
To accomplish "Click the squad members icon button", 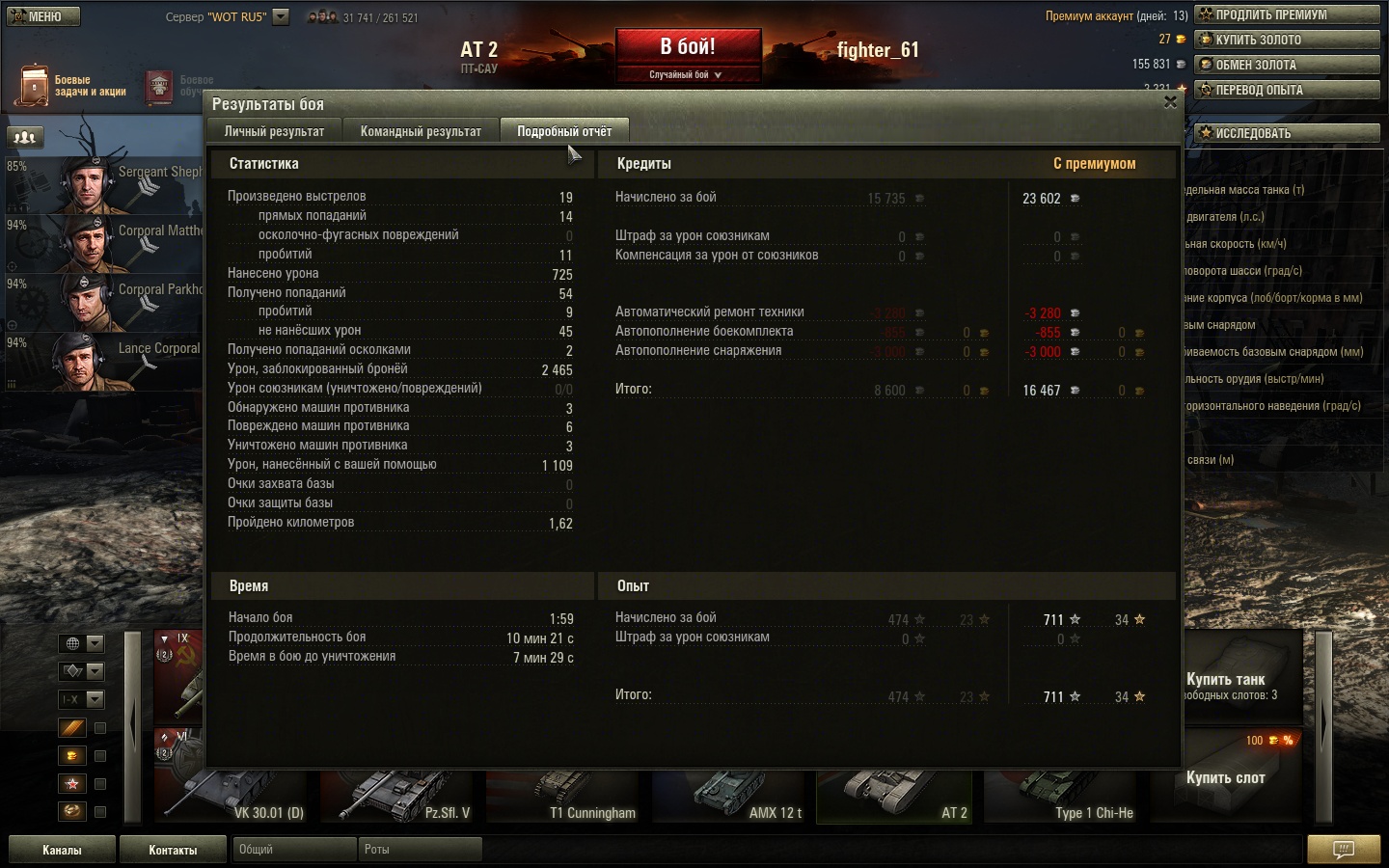I will pos(25,137).
